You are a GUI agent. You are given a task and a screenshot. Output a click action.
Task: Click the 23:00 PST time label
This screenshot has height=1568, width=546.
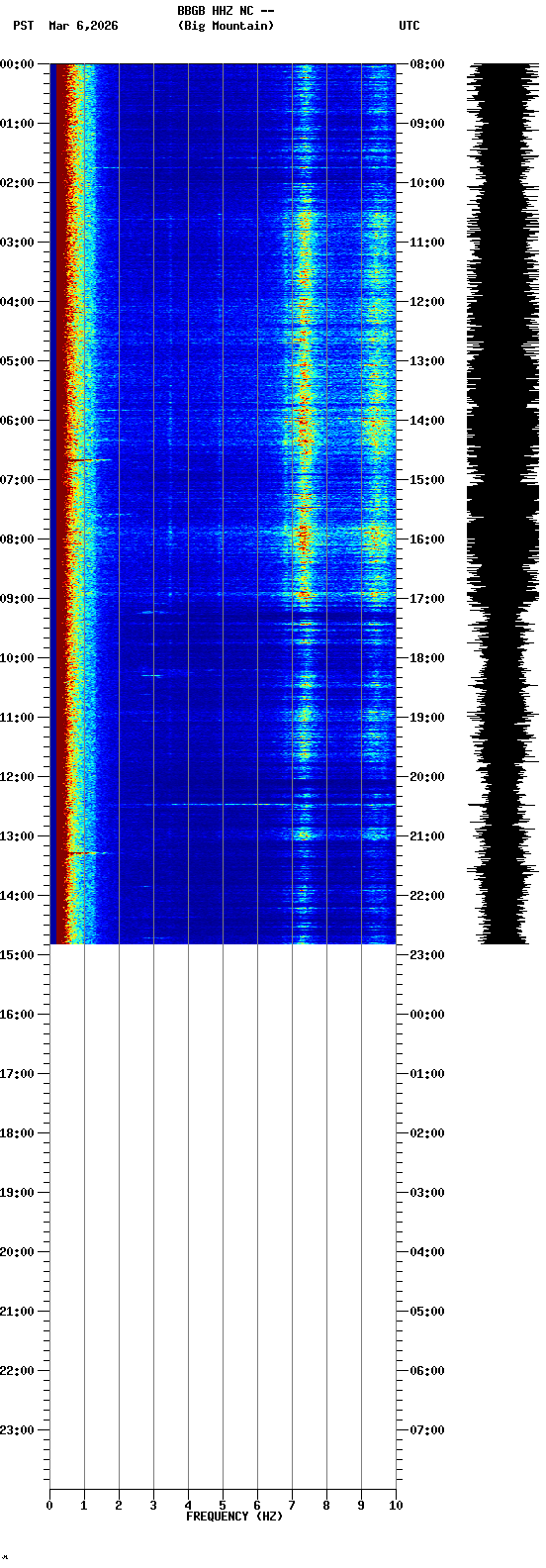(x=18, y=1430)
